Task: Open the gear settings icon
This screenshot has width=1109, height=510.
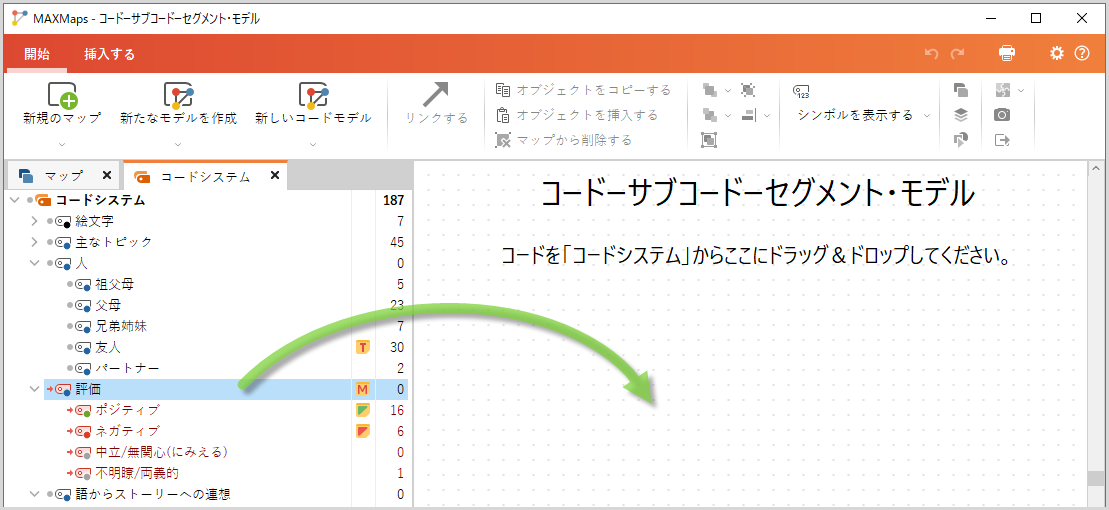Action: point(1057,53)
